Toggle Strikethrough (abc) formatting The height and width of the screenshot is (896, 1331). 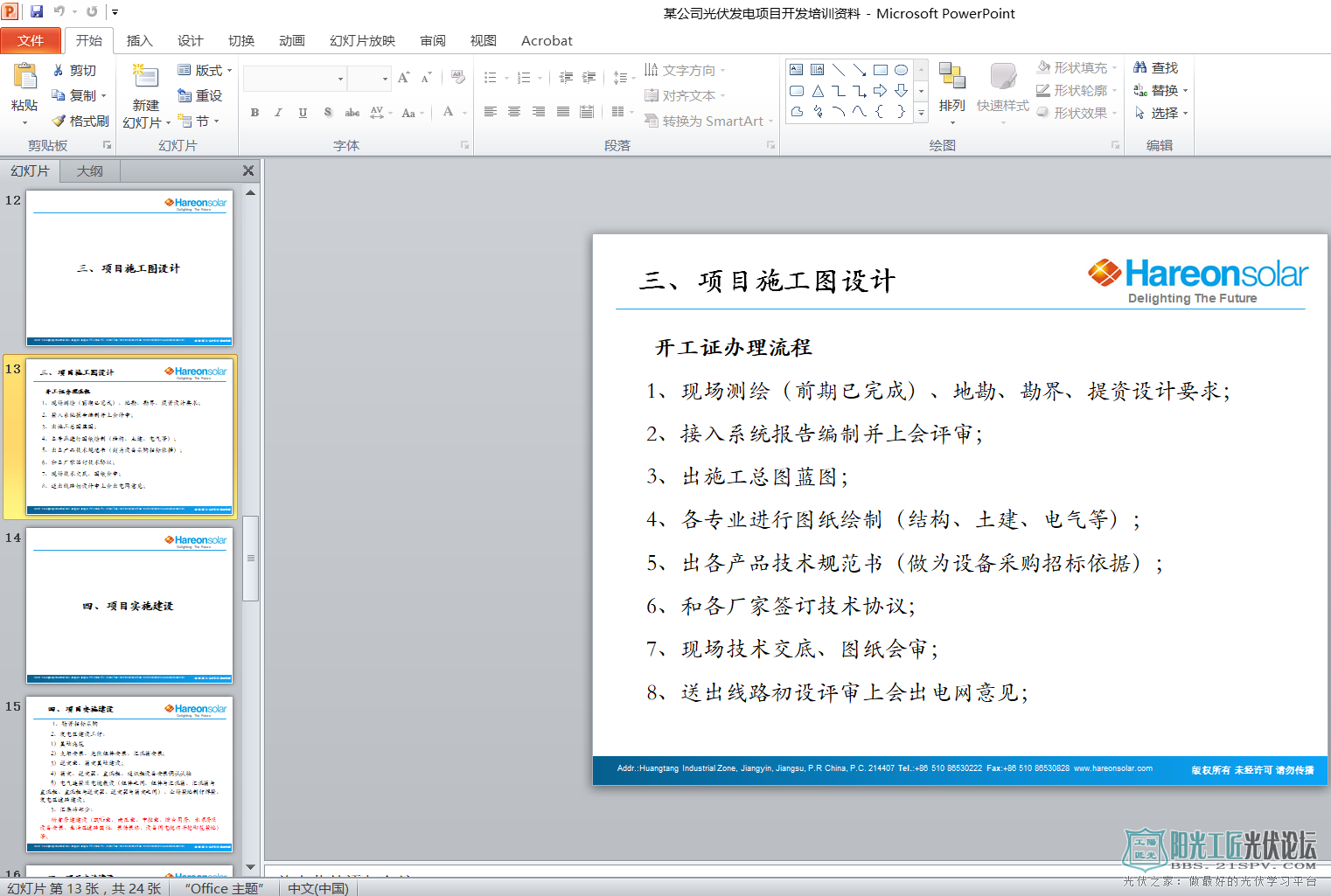[352, 112]
